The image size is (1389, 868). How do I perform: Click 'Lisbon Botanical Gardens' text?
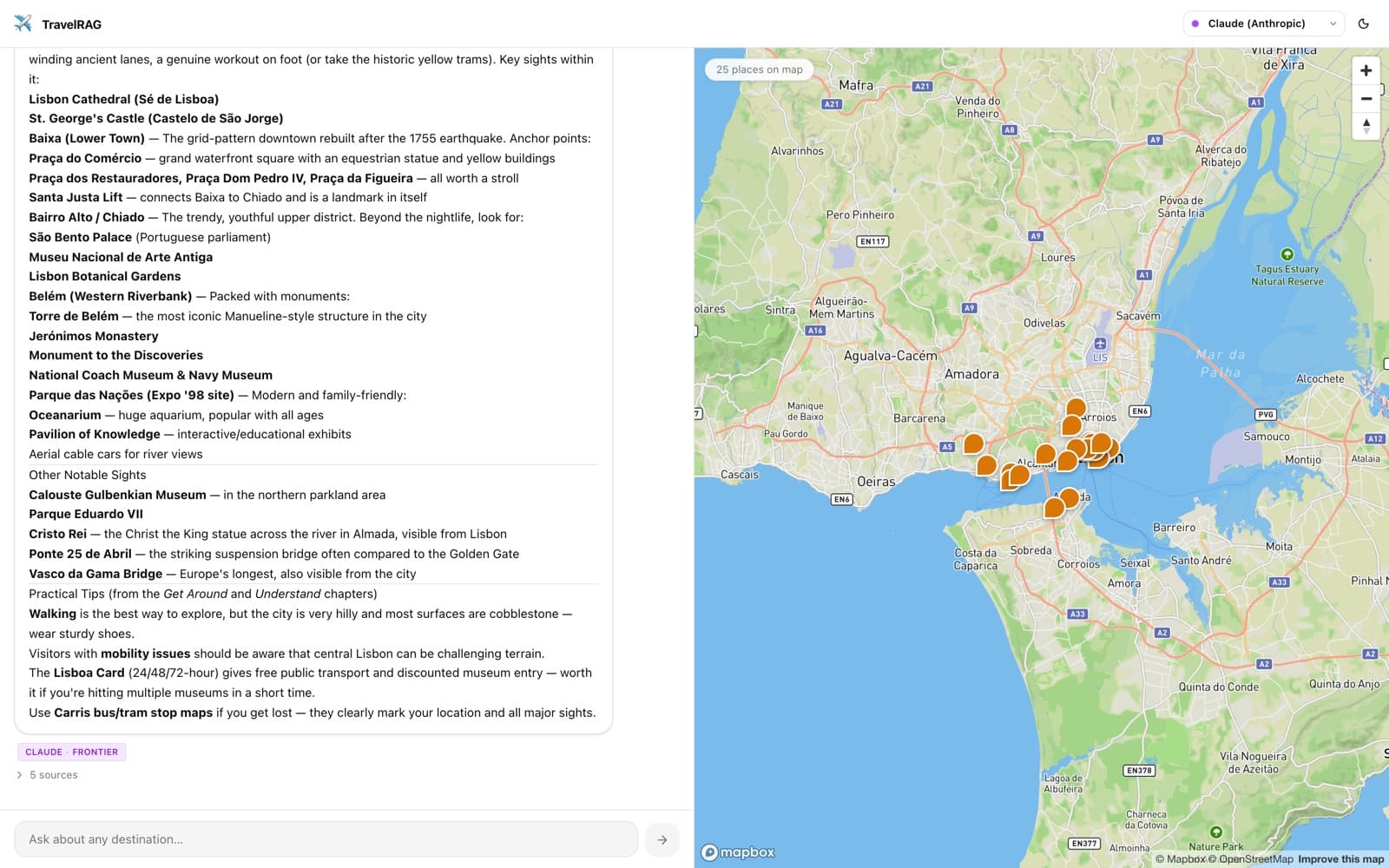point(105,276)
